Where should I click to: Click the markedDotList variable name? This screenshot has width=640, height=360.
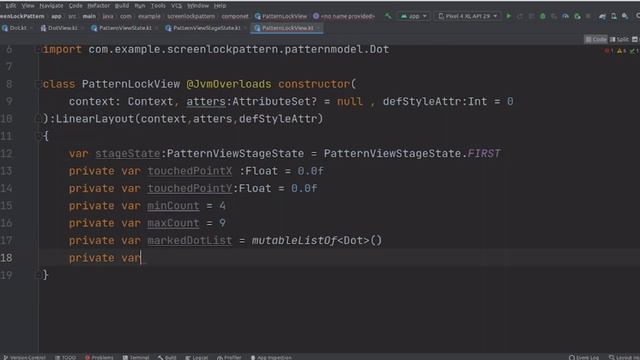coord(189,240)
